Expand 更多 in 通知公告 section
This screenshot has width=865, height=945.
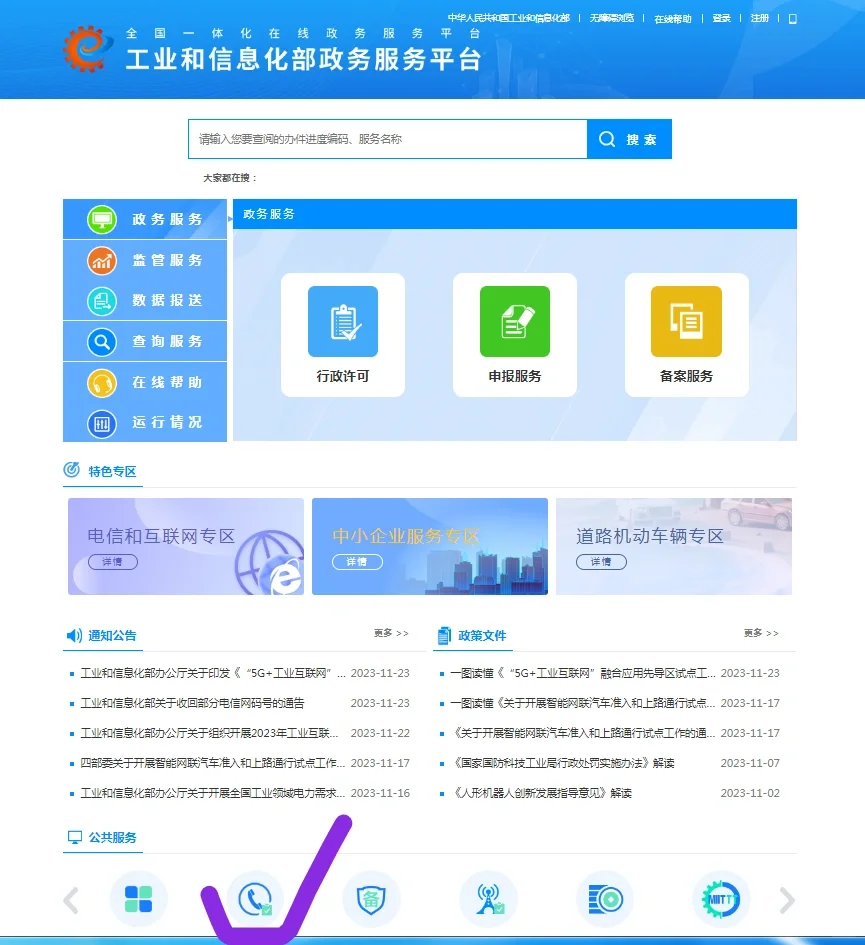(x=391, y=633)
